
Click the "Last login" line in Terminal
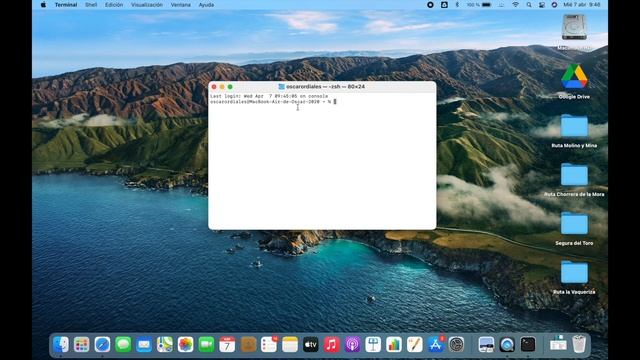coord(269,96)
